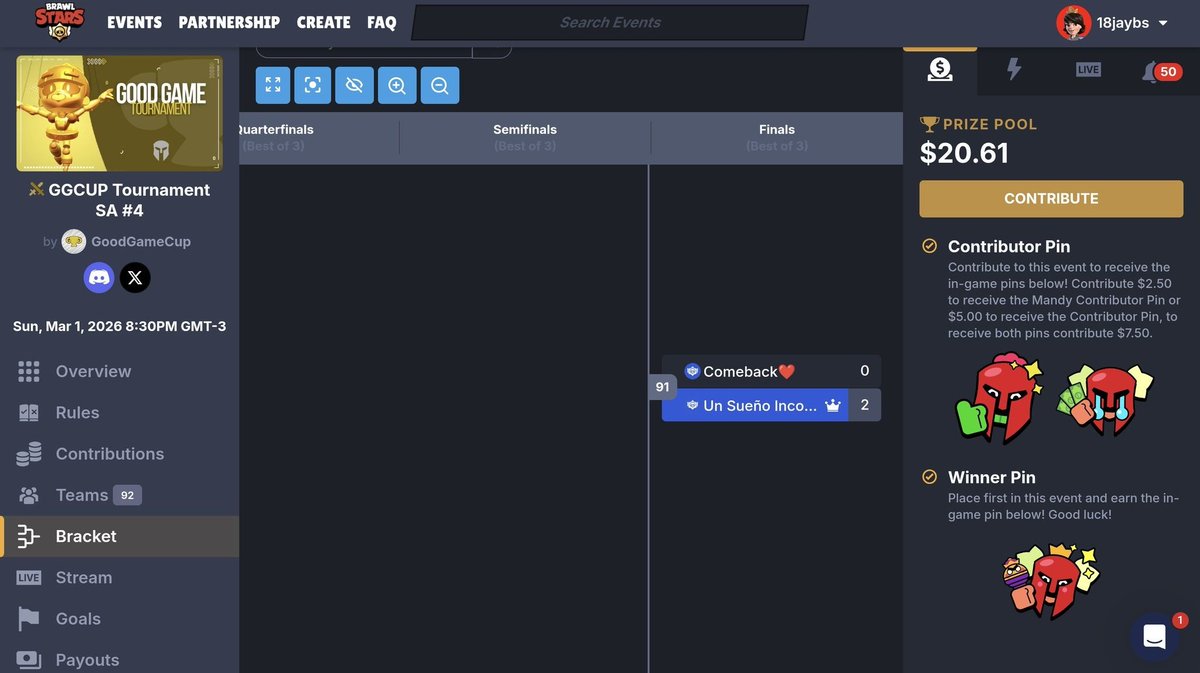Open the Goals section

pos(119,618)
